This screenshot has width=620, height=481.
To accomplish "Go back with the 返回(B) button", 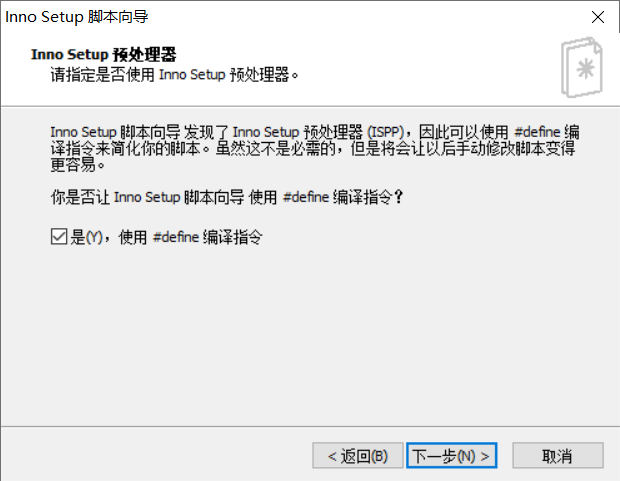I will 358,456.
